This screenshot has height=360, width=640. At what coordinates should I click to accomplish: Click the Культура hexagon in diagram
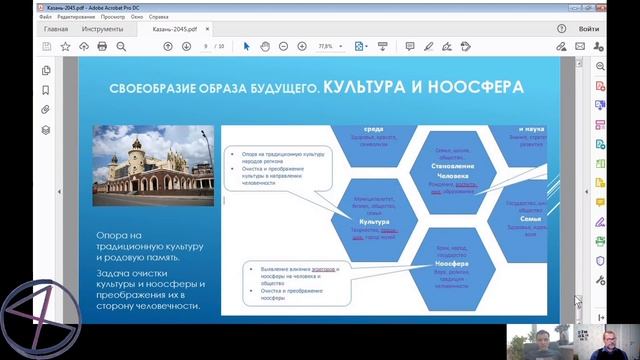[x=374, y=220]
